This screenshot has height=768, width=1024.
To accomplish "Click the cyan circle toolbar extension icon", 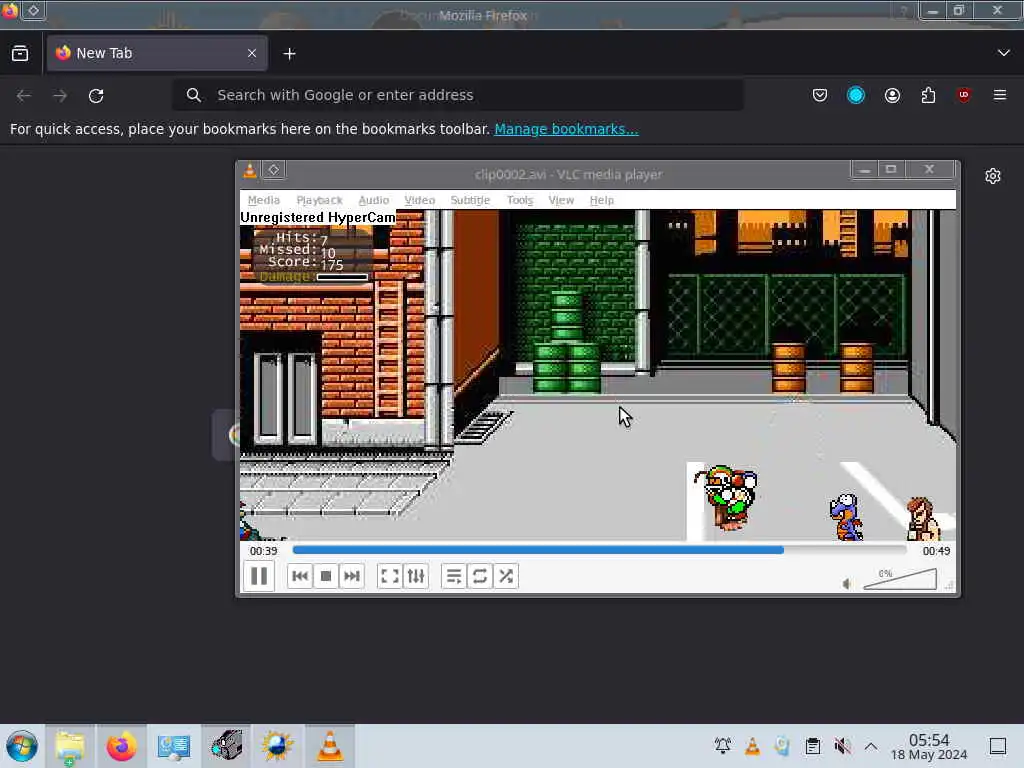I will (x=856, y=95).
